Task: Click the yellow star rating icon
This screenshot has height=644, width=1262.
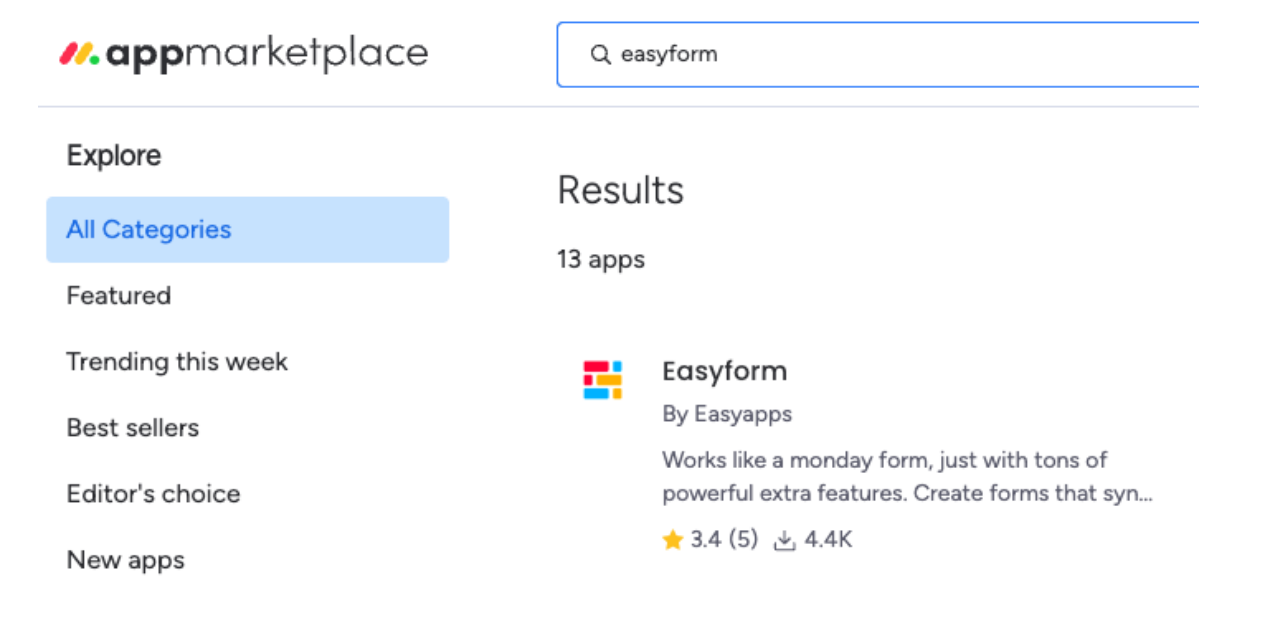Action: [x=673, y=539]
